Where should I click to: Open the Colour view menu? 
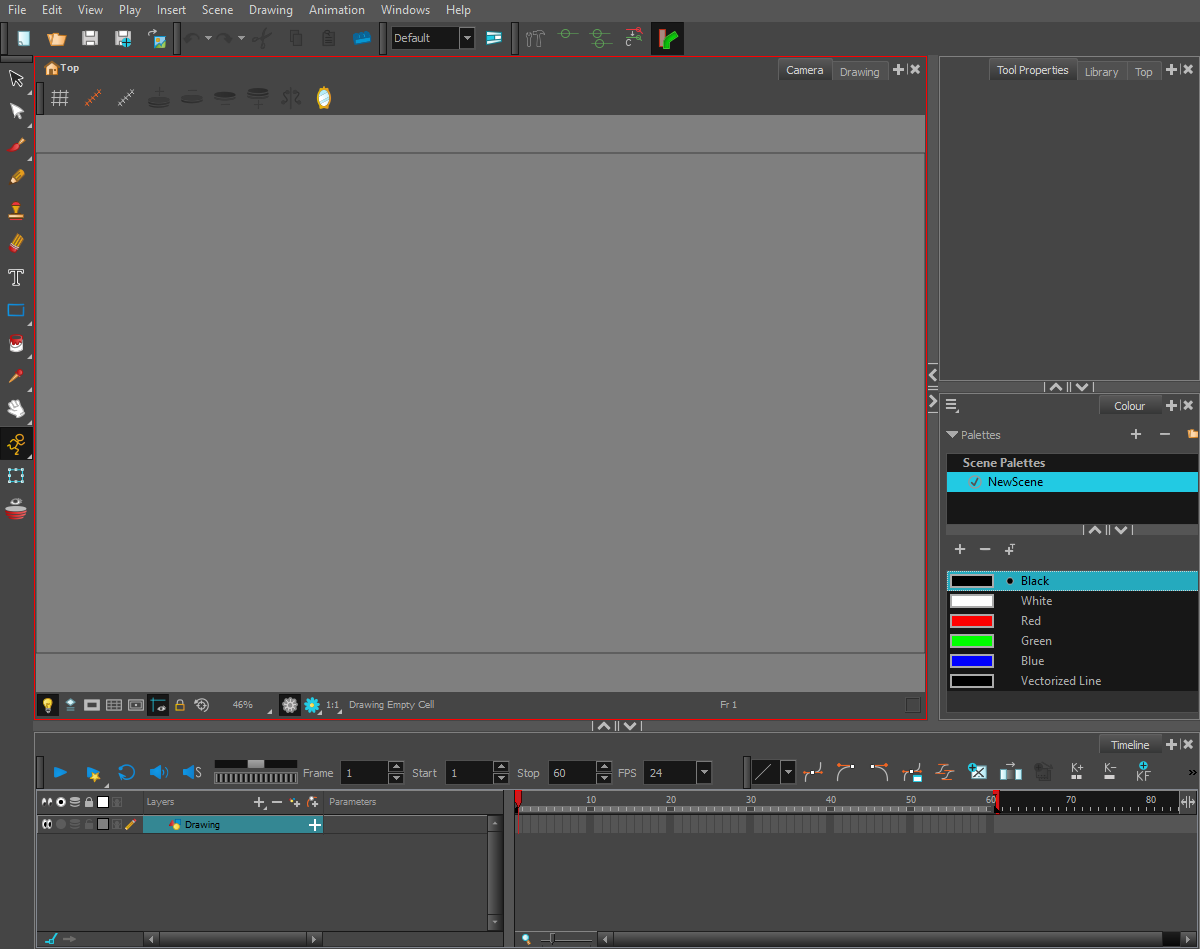pos(951,405)
